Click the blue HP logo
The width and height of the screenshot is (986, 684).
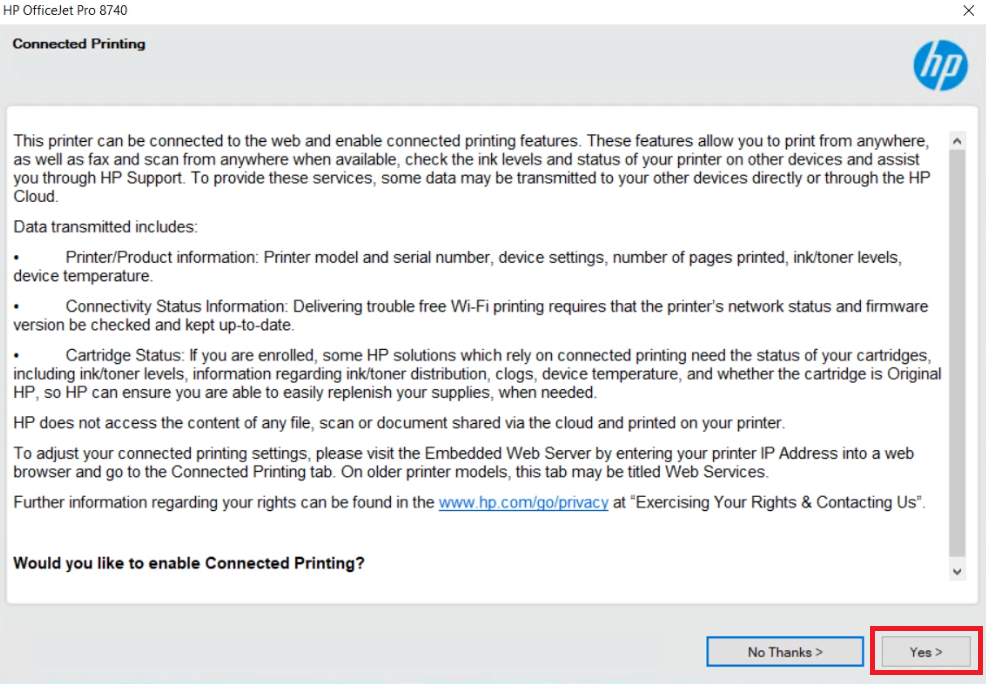pos(940,65)
